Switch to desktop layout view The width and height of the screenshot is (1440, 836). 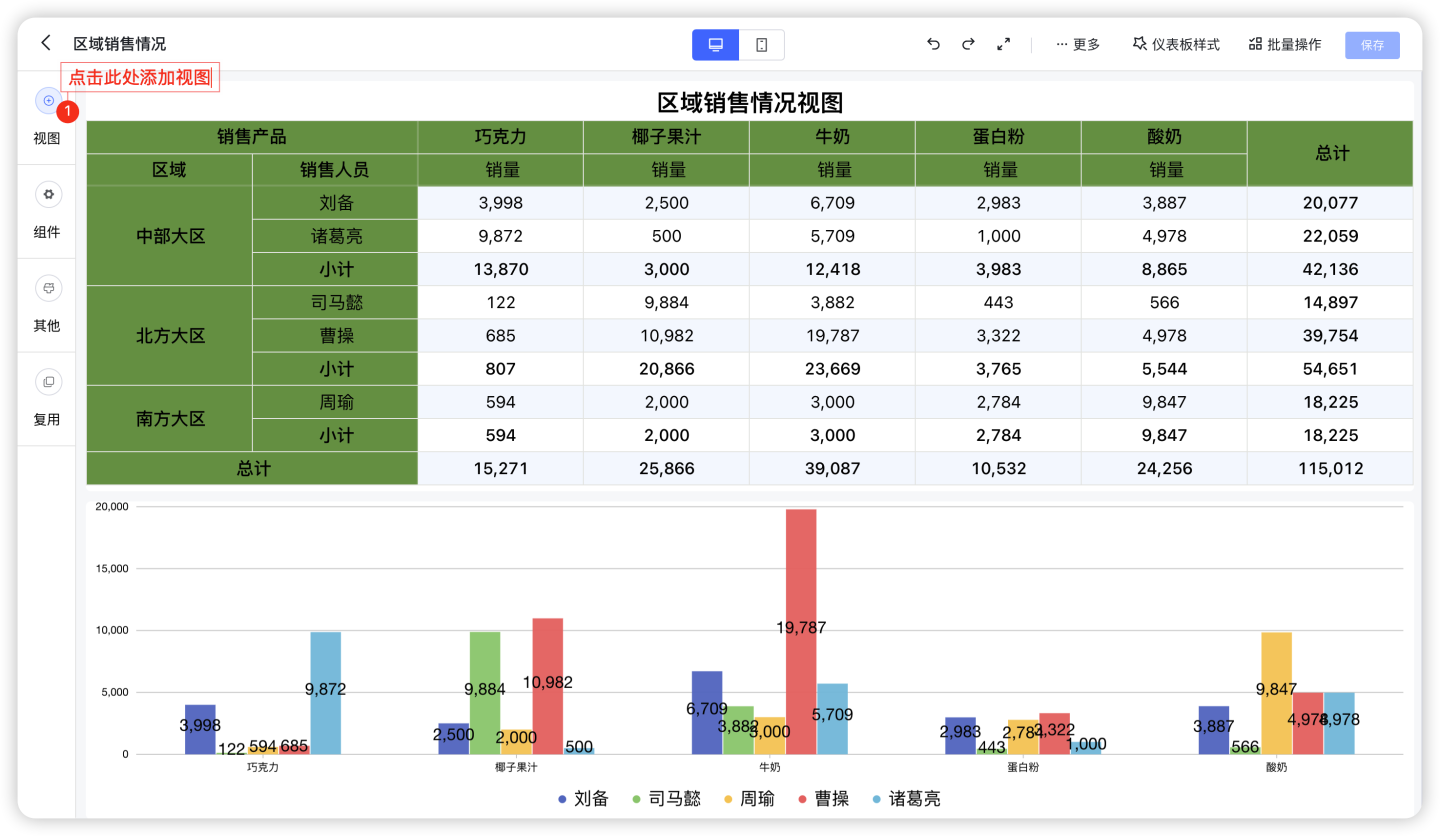click(716, 45)
